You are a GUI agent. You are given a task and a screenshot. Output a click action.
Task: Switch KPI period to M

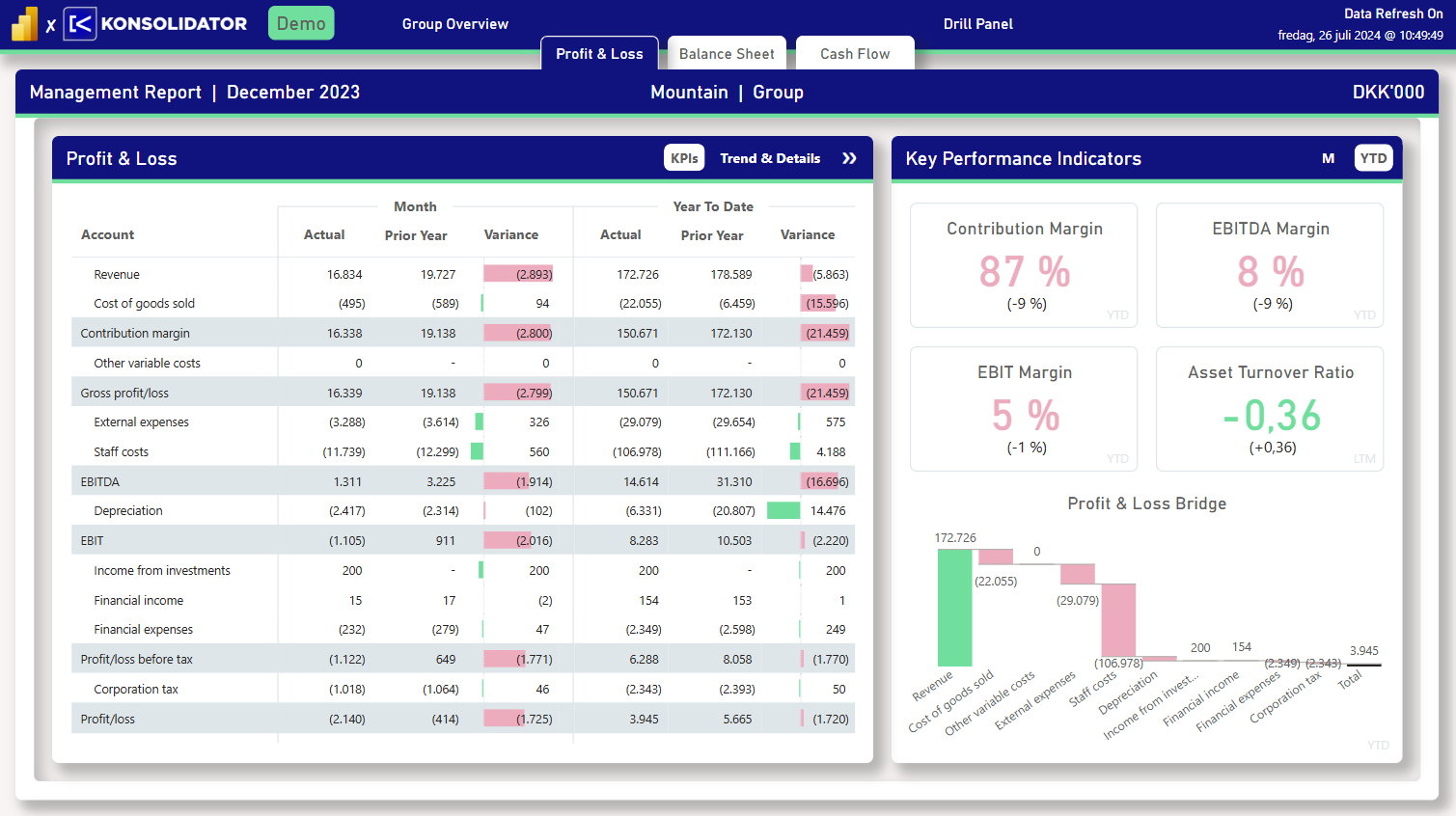1329,158
